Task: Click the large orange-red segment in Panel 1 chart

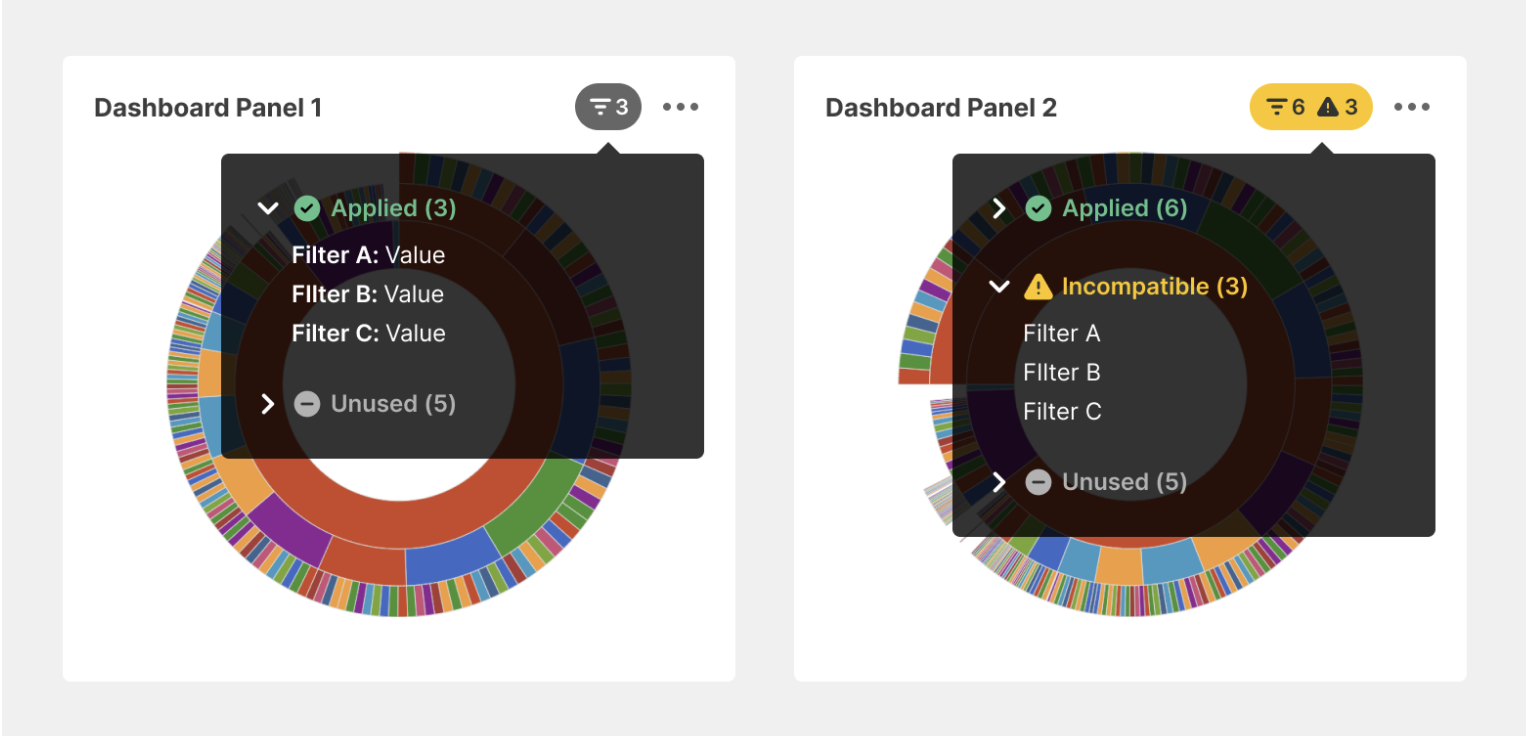Action: (x=400, y=520)
